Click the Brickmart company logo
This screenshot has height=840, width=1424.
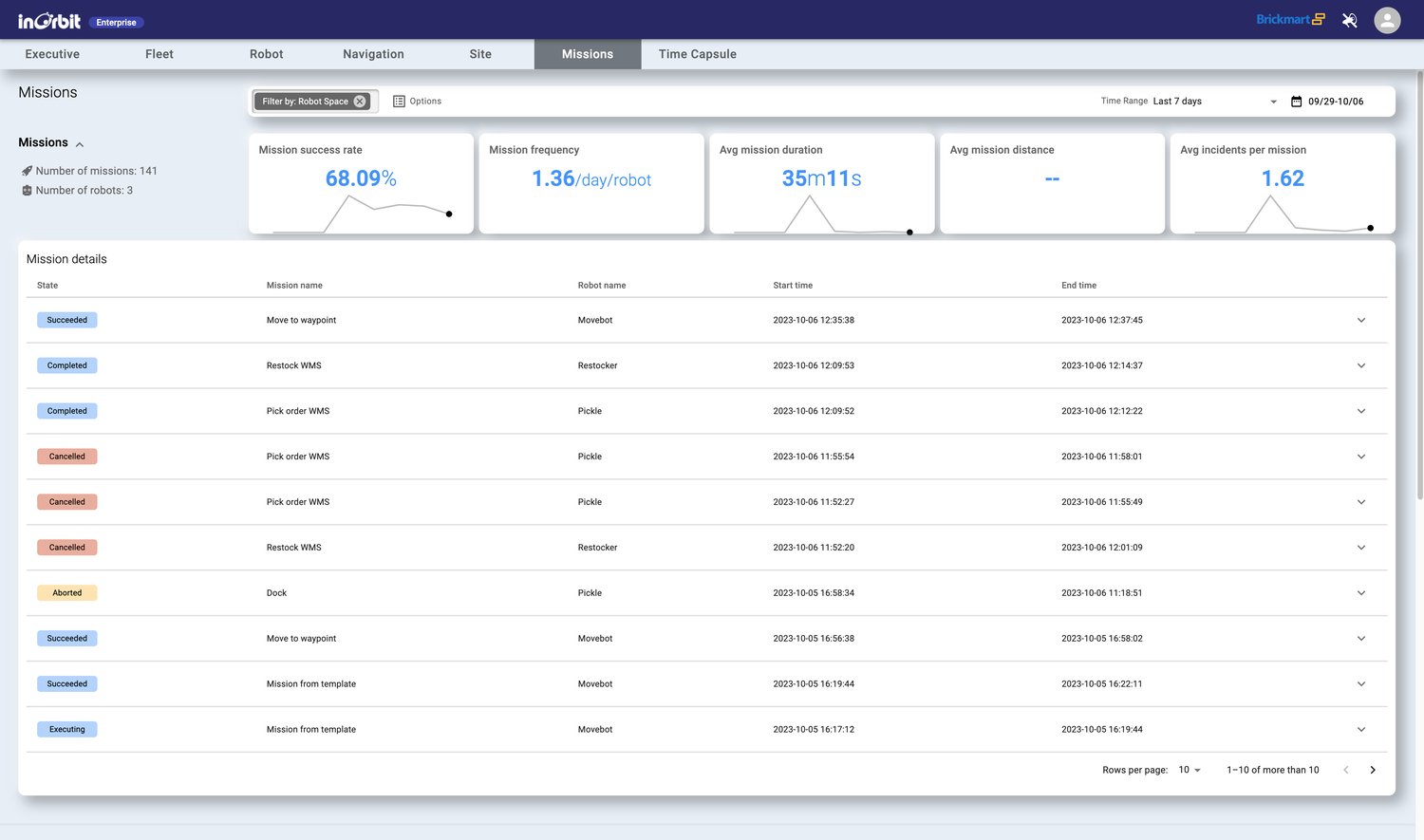point(1289,20)
